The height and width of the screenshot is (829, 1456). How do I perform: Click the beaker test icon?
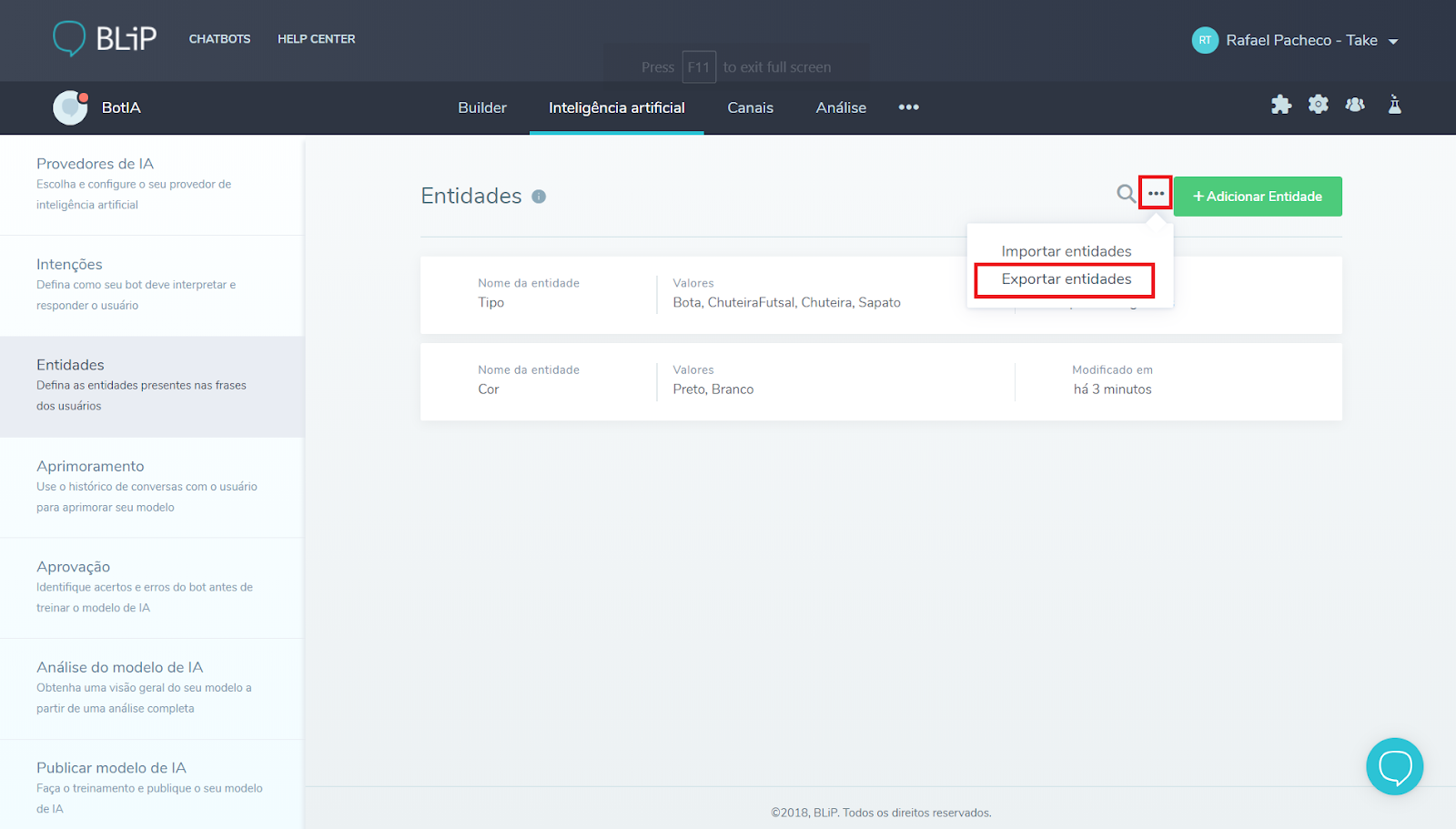coord(1394,105)
